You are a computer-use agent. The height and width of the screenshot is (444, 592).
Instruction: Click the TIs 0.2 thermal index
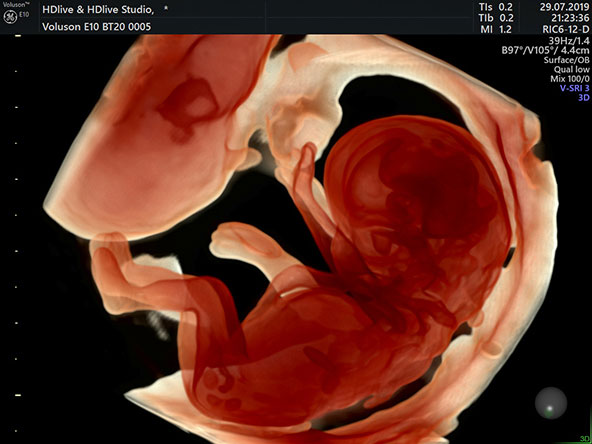tap(496, 7)
